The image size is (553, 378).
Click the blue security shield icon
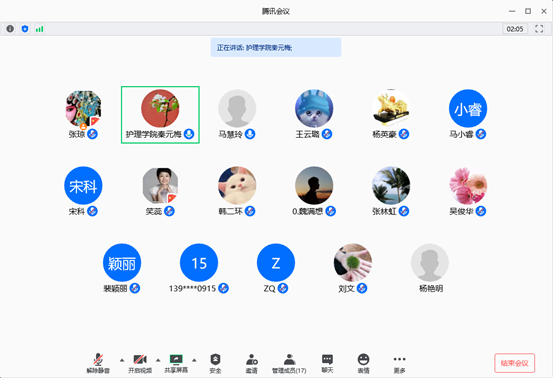click(x=25, y=29)
